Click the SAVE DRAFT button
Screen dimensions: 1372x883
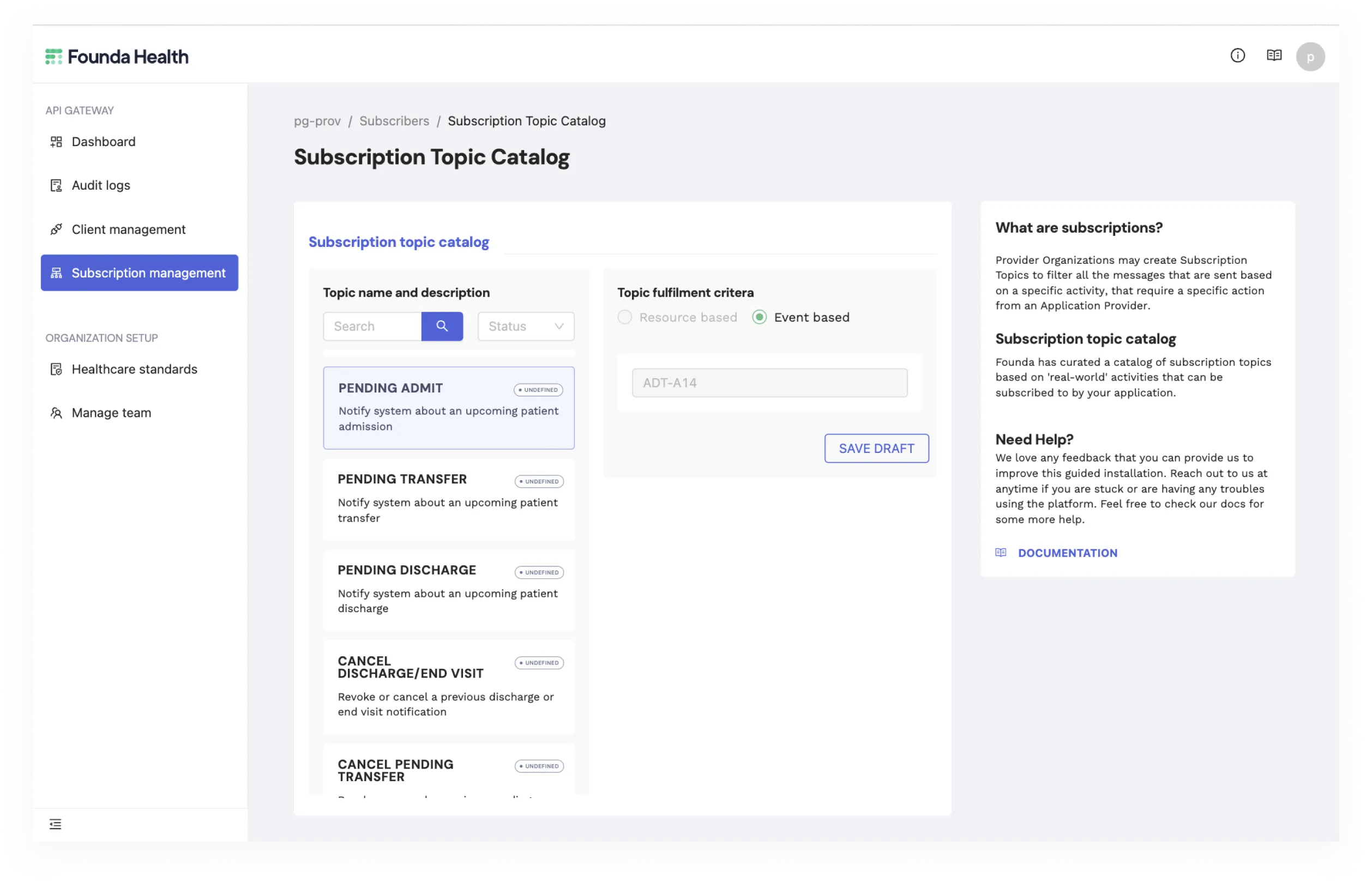(x=876, y=449)
